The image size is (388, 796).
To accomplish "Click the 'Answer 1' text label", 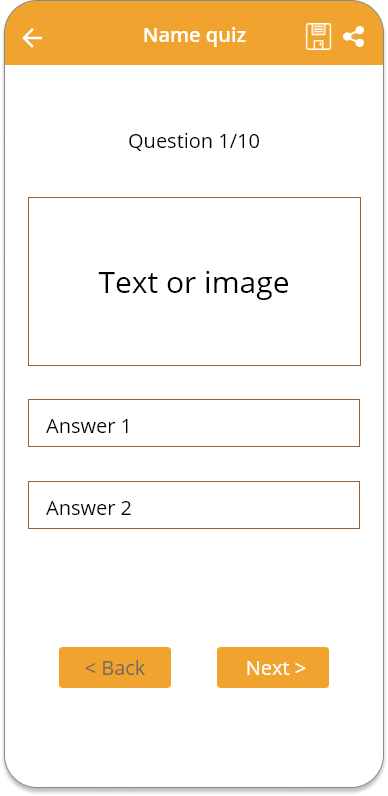I will point(88,426).
